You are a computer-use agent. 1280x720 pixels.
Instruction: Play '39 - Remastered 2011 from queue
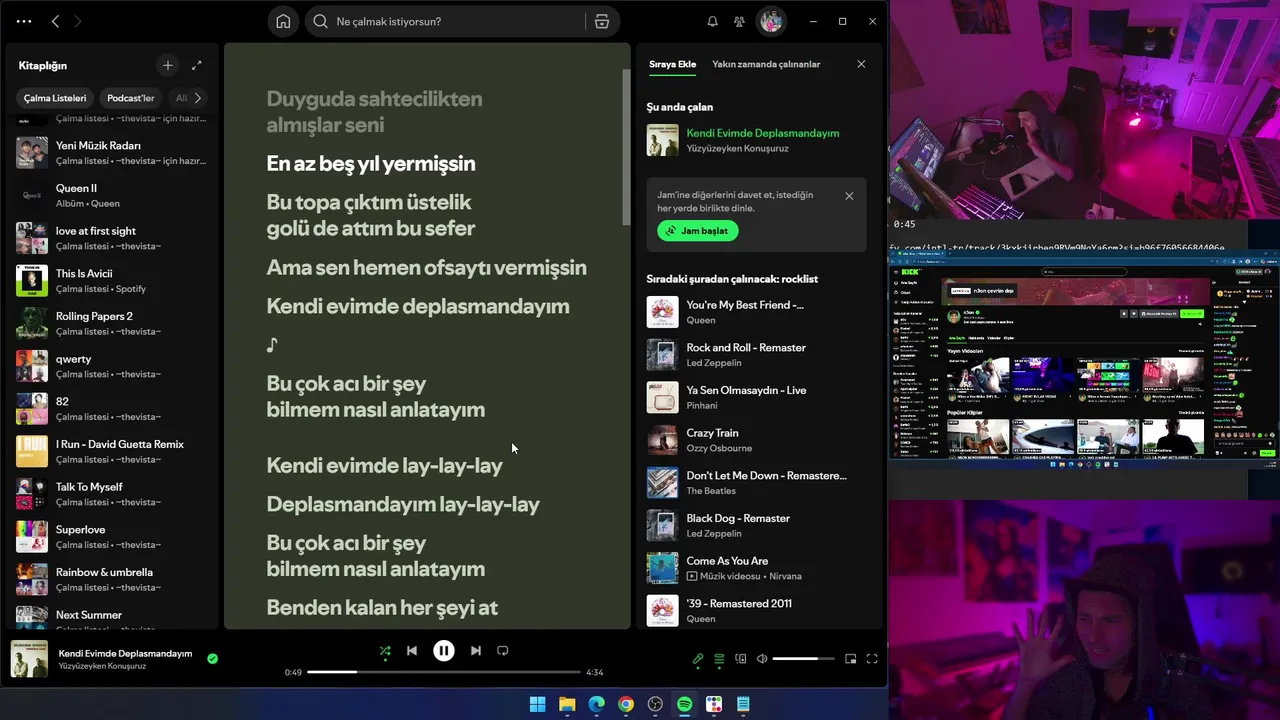[x=756, y=610]
